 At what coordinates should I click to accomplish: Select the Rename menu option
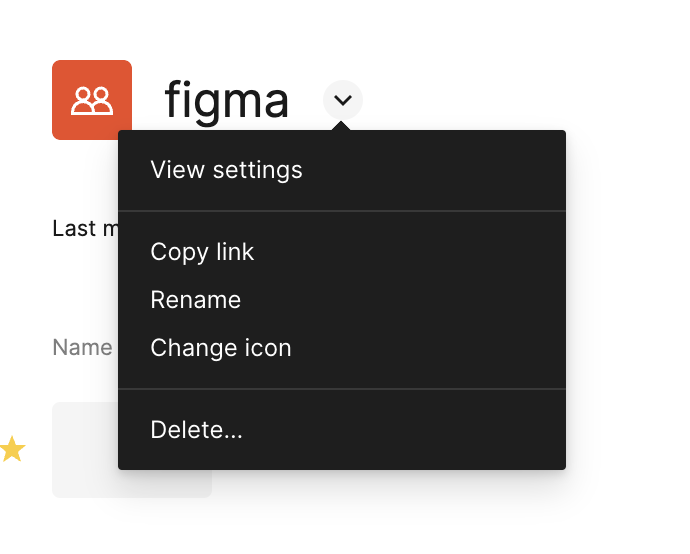click(196, 300)
